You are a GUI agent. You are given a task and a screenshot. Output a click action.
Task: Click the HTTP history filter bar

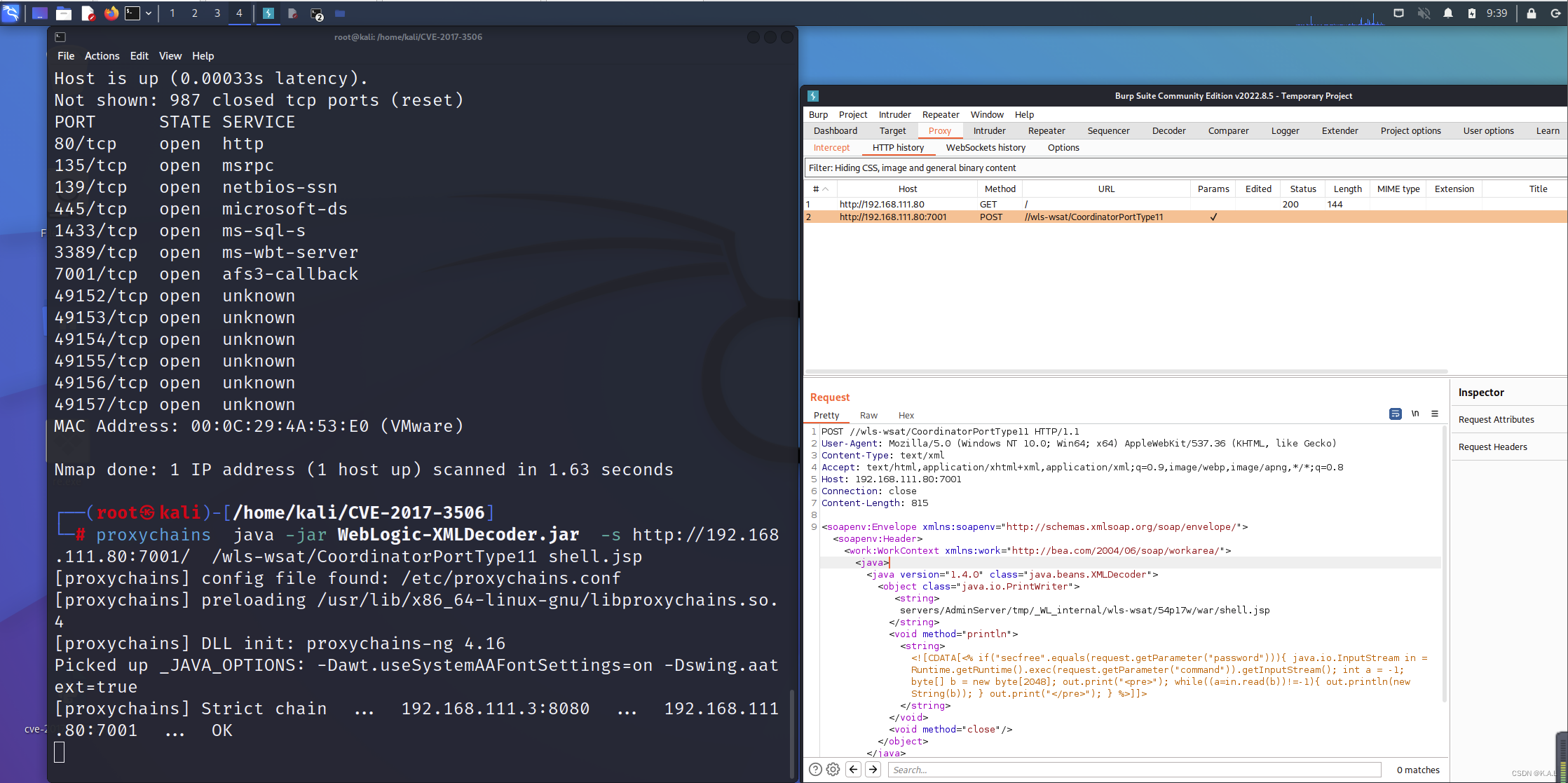(x=1185, y=168)
